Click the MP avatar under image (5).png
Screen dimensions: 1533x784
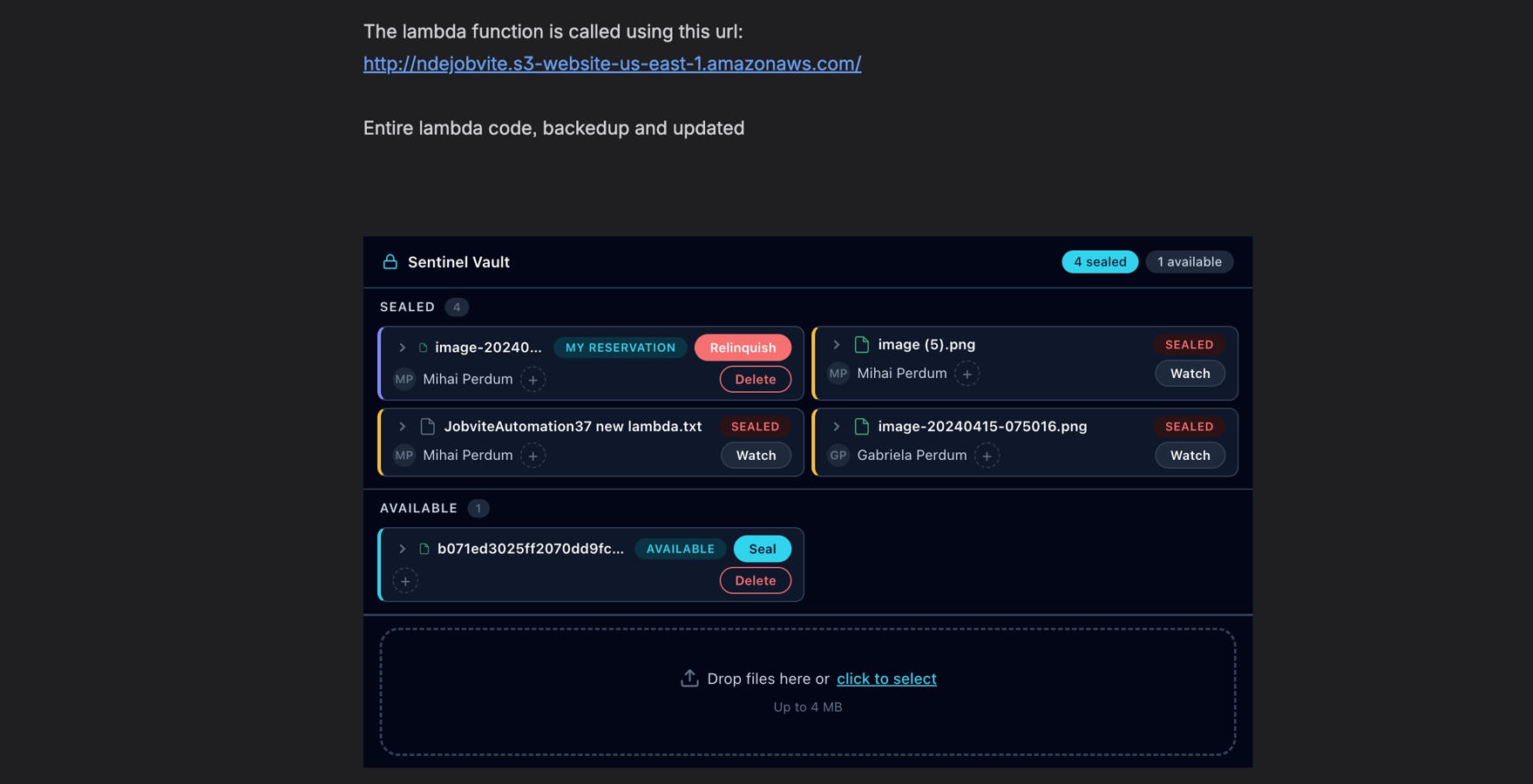point(837,373)
